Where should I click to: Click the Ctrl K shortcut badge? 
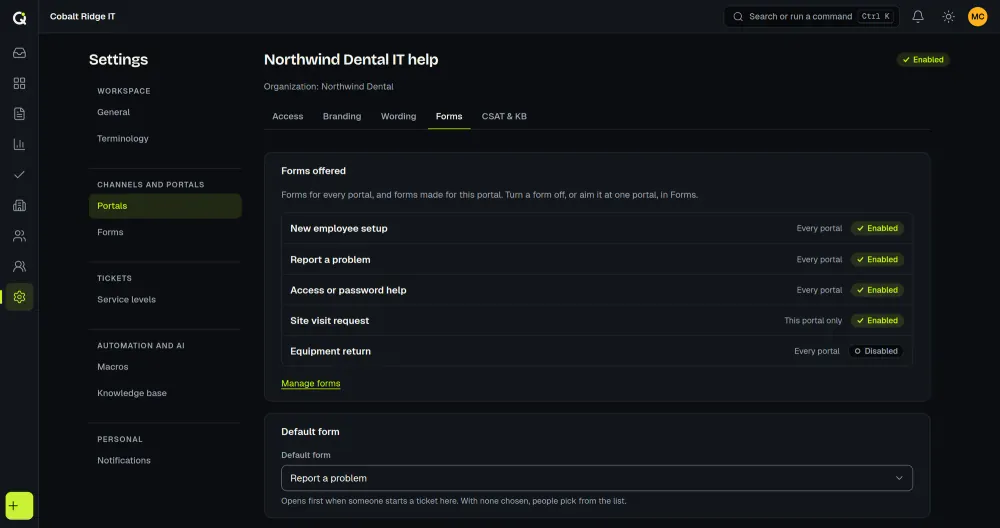(876, 17)
